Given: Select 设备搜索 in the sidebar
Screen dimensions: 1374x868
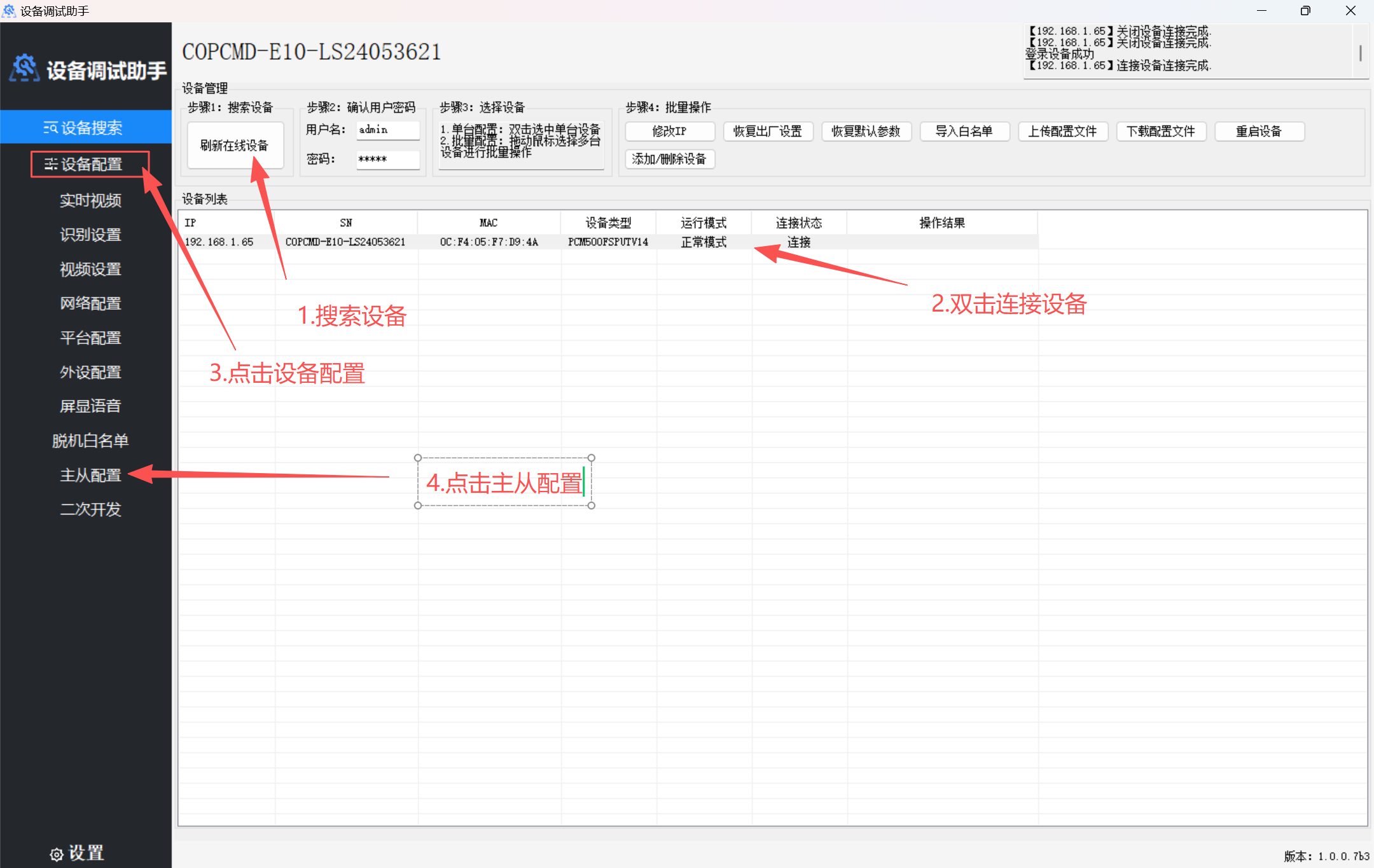Looking at the screenshot, I should tap(83, 128).
